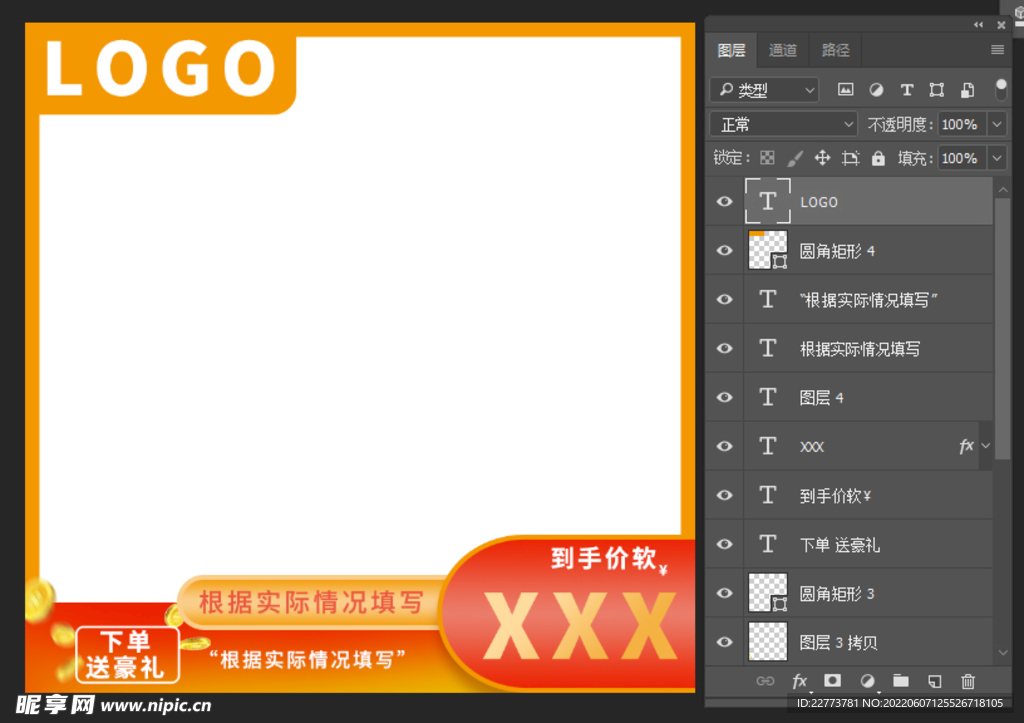The width and height of the screenshot is (1024, 723).
Task: Delete a layer with the trash icon
Action: [967, 681]
